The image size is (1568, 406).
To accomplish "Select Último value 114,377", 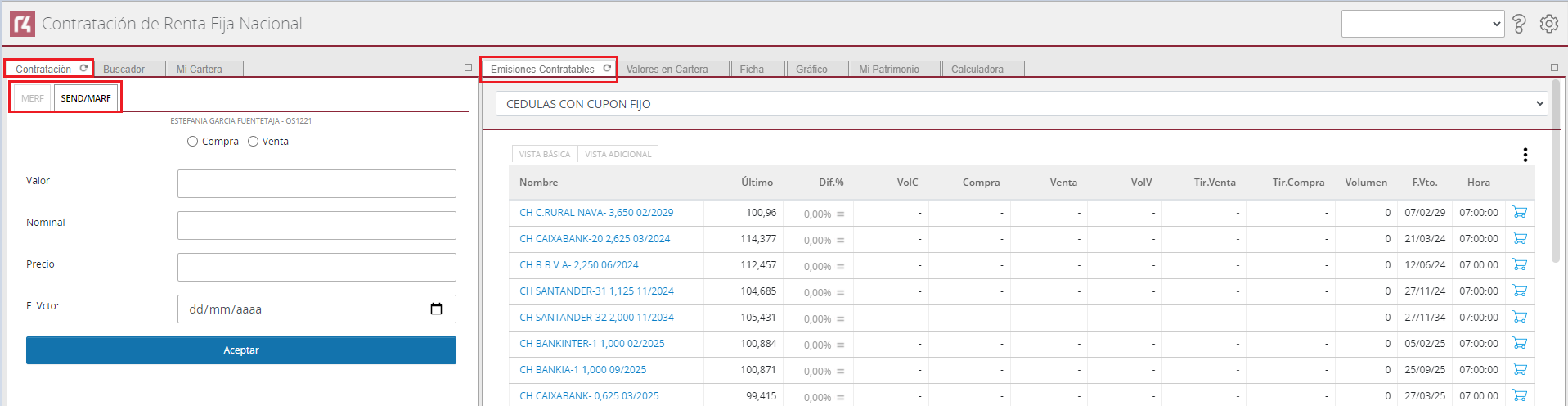I will pos(758,239).
